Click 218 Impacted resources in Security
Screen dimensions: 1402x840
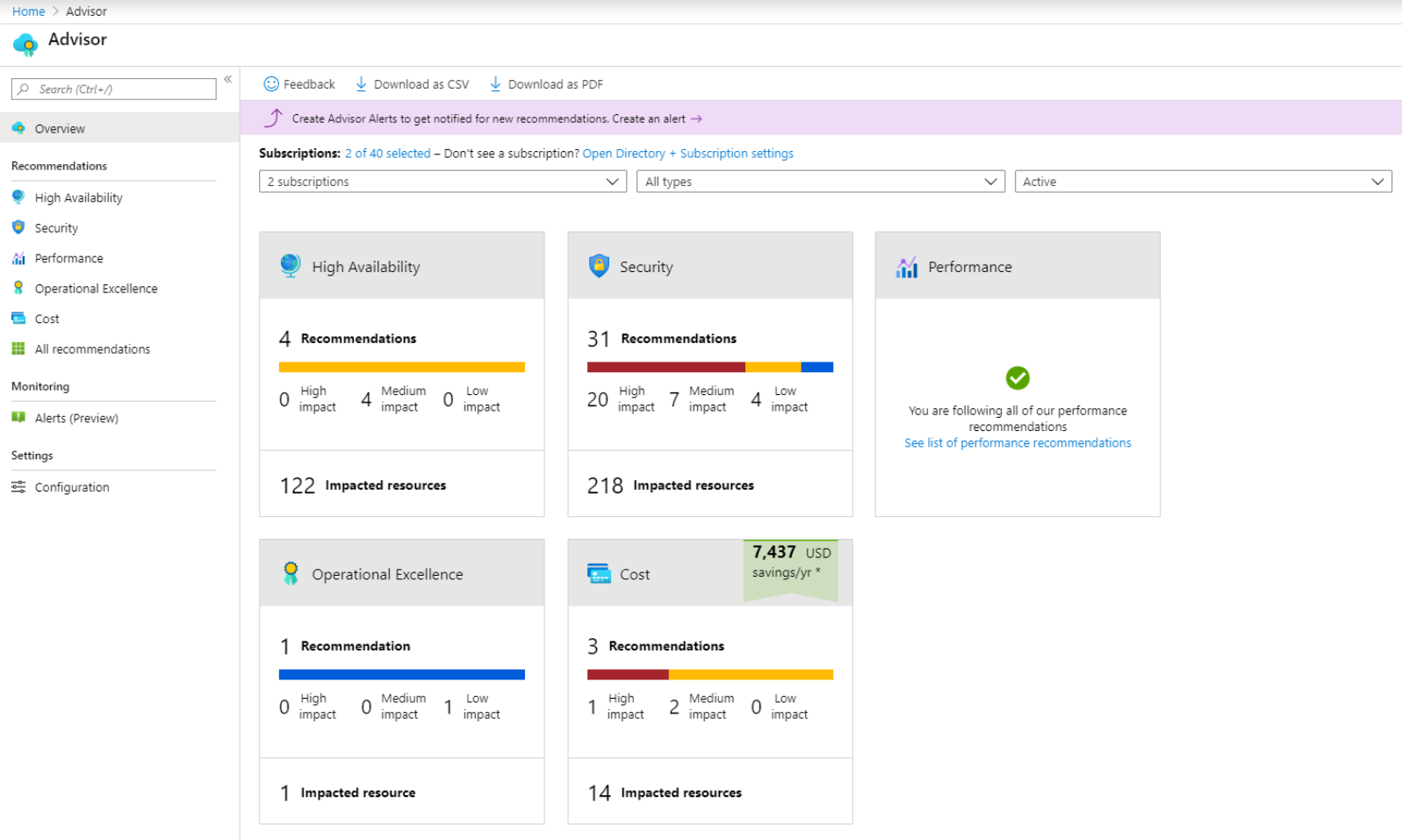(x=671, y=485)
